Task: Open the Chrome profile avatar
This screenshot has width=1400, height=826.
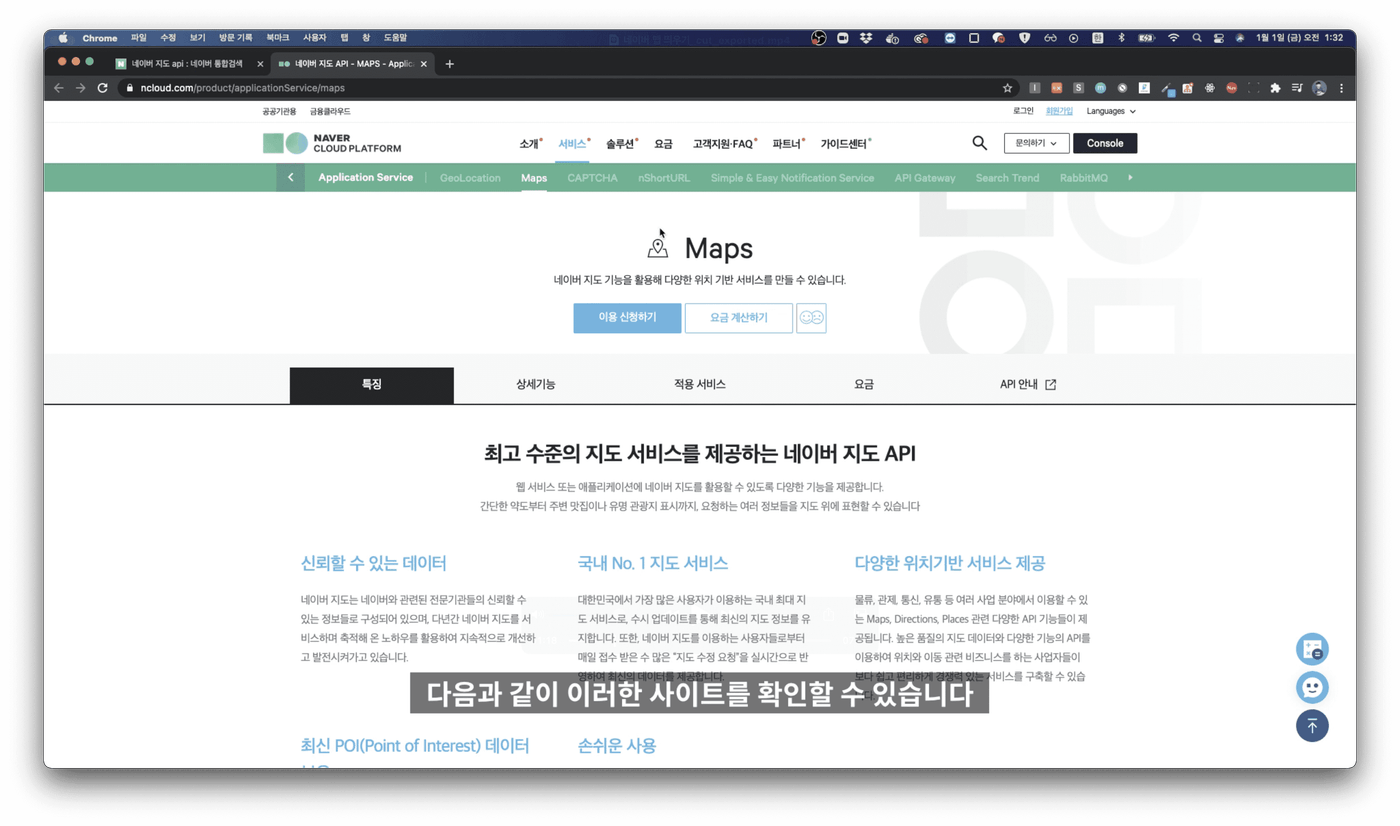Action: coord(1319,88)
